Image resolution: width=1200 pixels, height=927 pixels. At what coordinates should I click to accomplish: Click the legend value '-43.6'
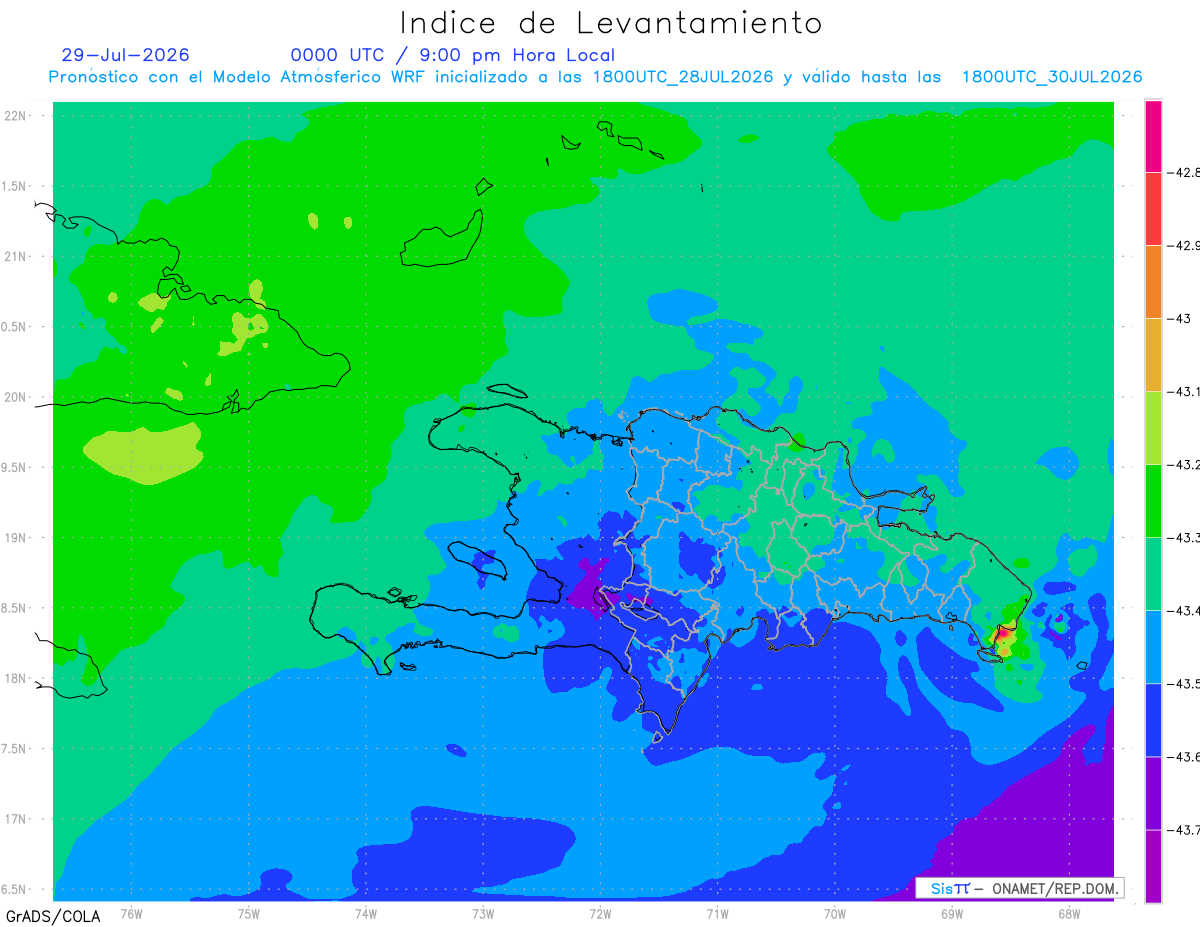coord(1183,757)
